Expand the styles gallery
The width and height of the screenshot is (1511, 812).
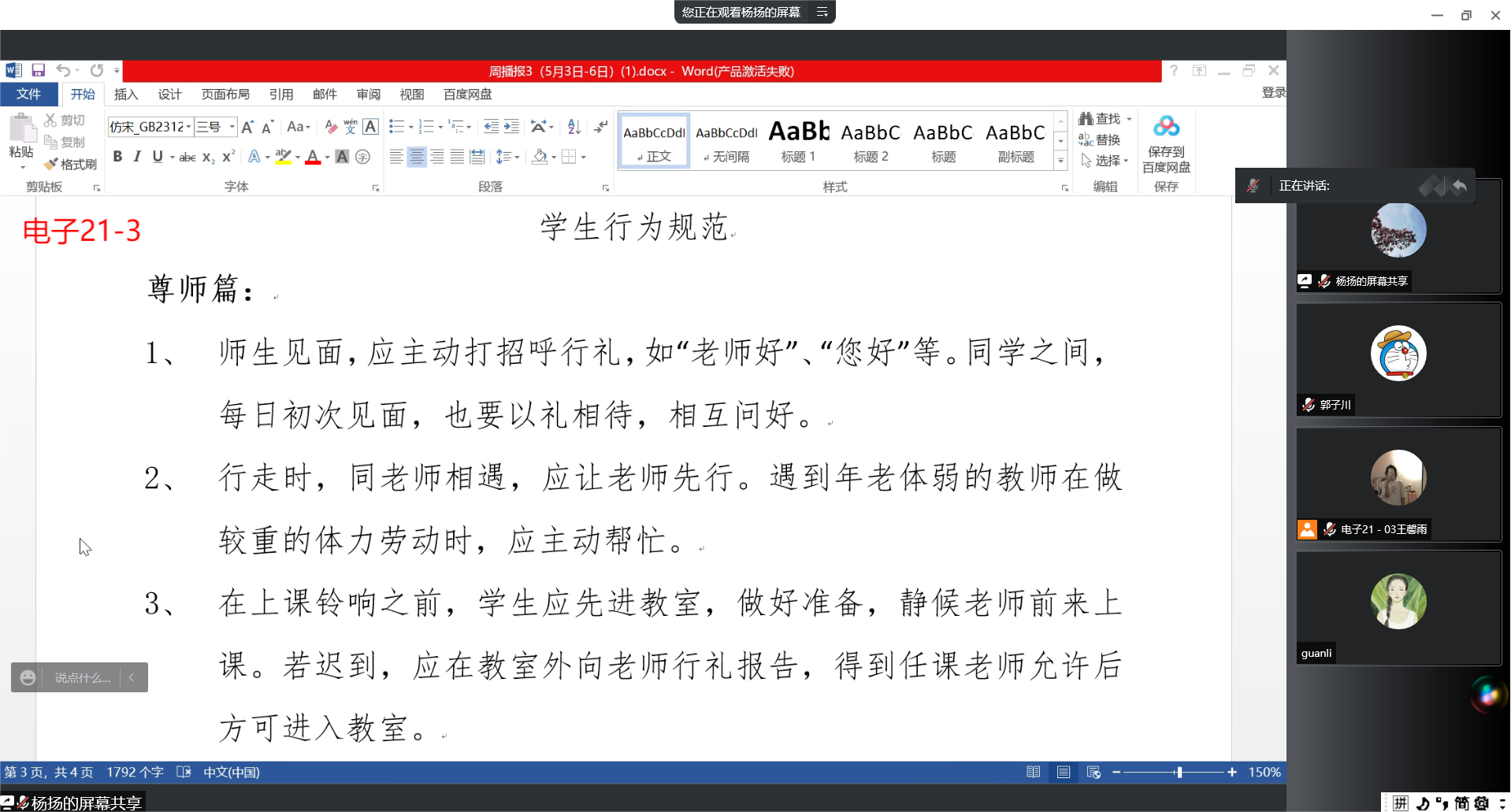(1060, 161)
